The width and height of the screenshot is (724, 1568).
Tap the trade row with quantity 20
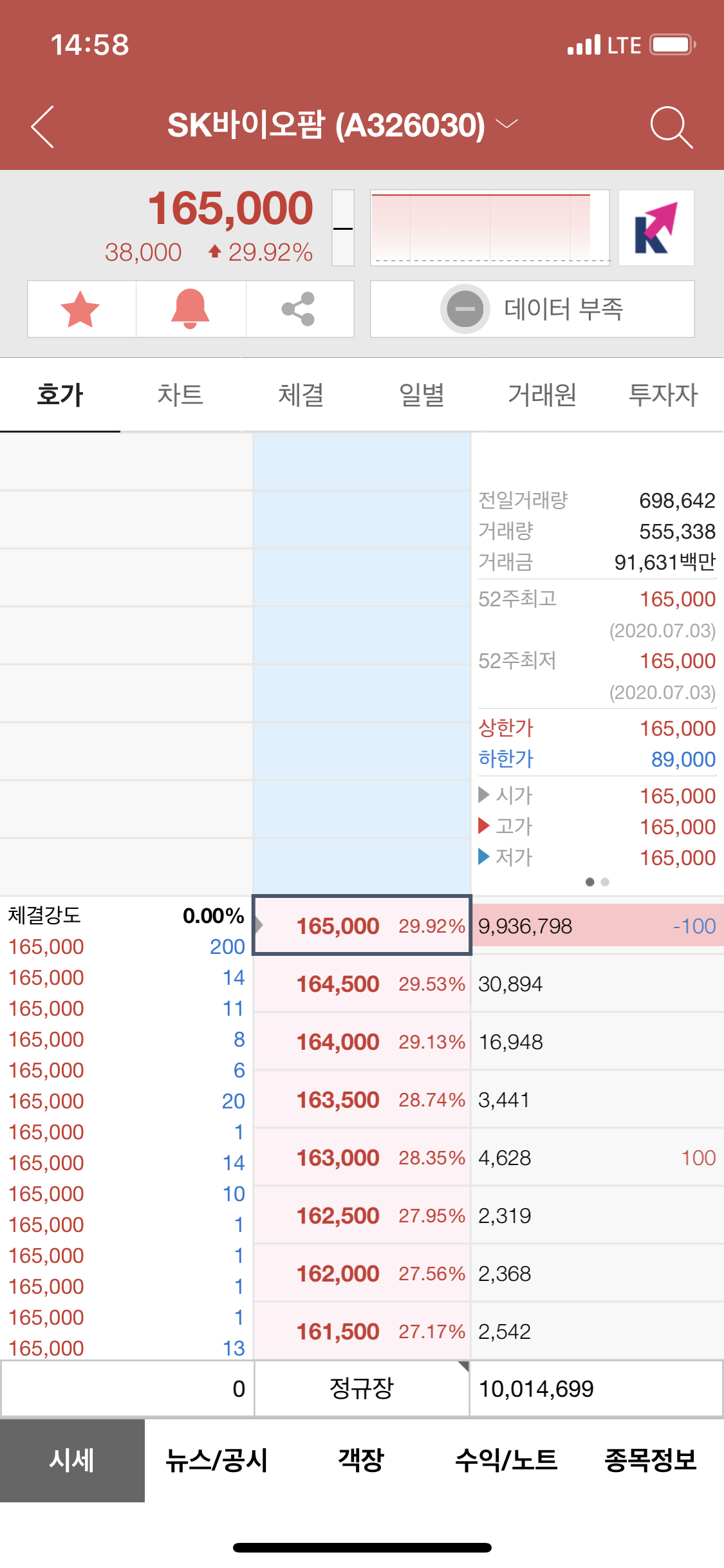(x=126, y=1101)
